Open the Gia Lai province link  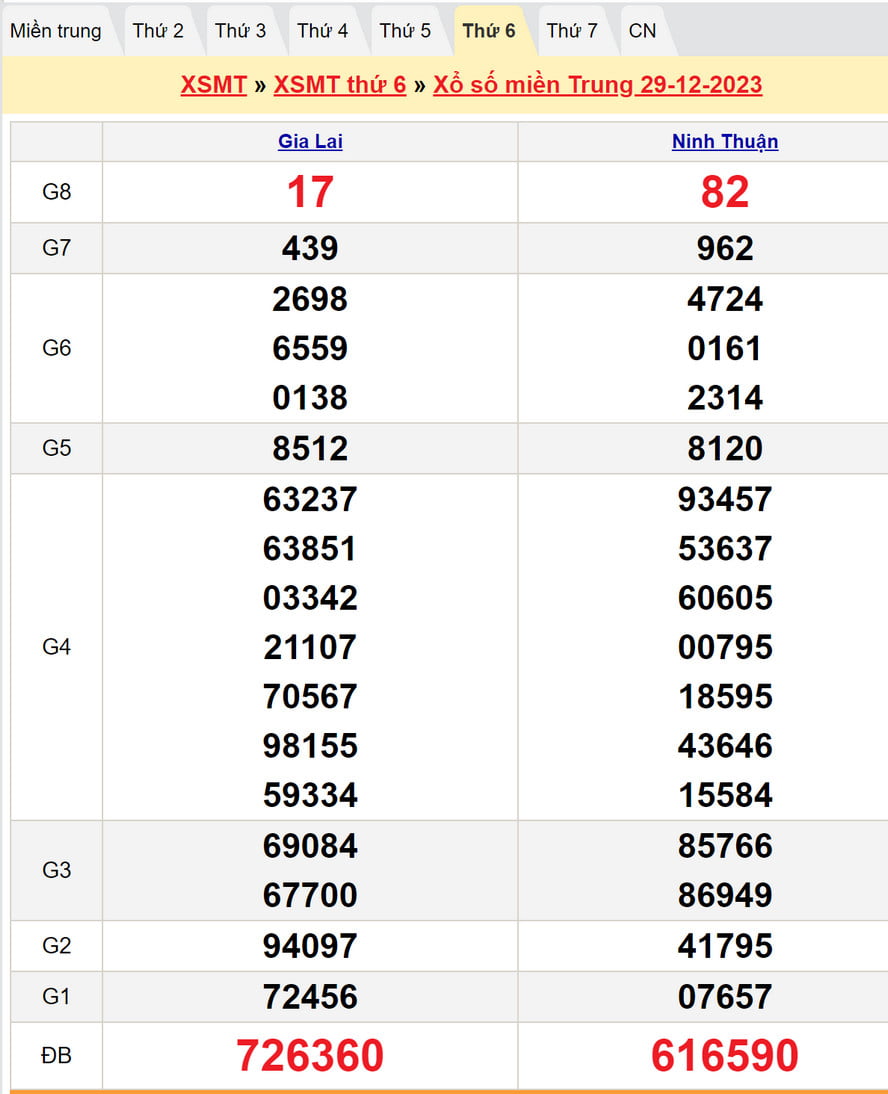click(x=310, y=141)
